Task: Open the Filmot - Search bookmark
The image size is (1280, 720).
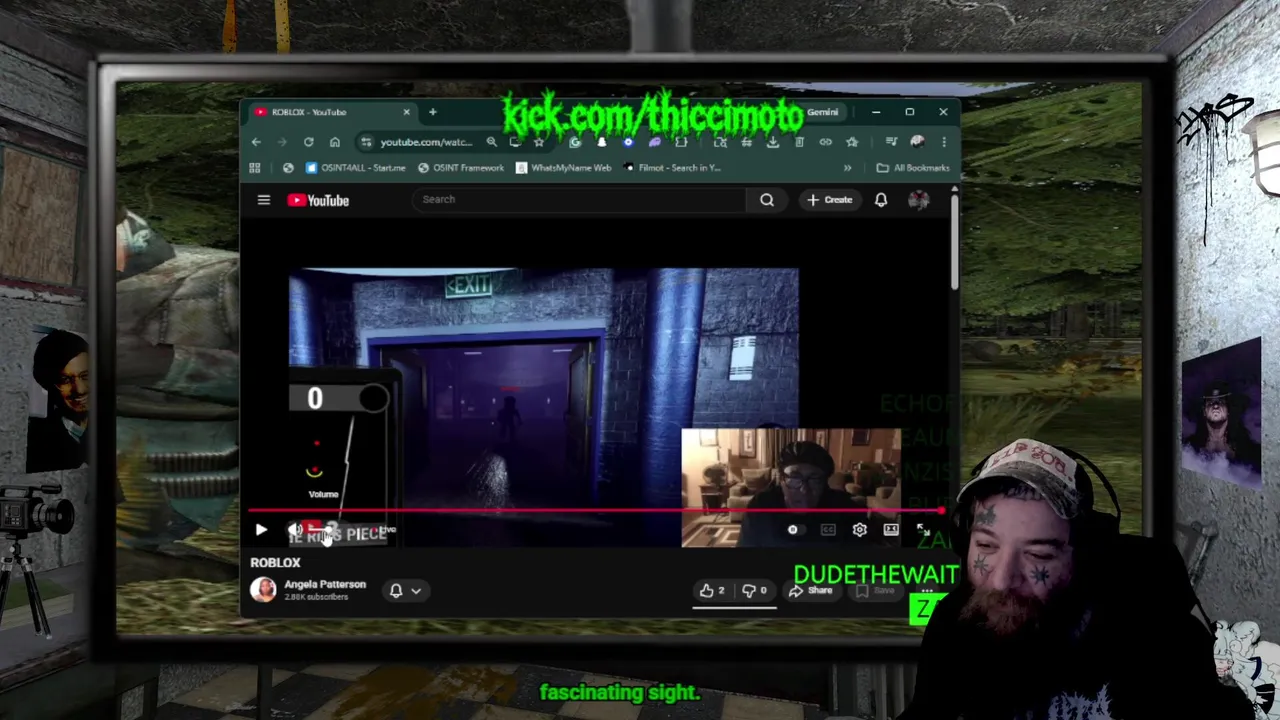Action: pos(672,168)
